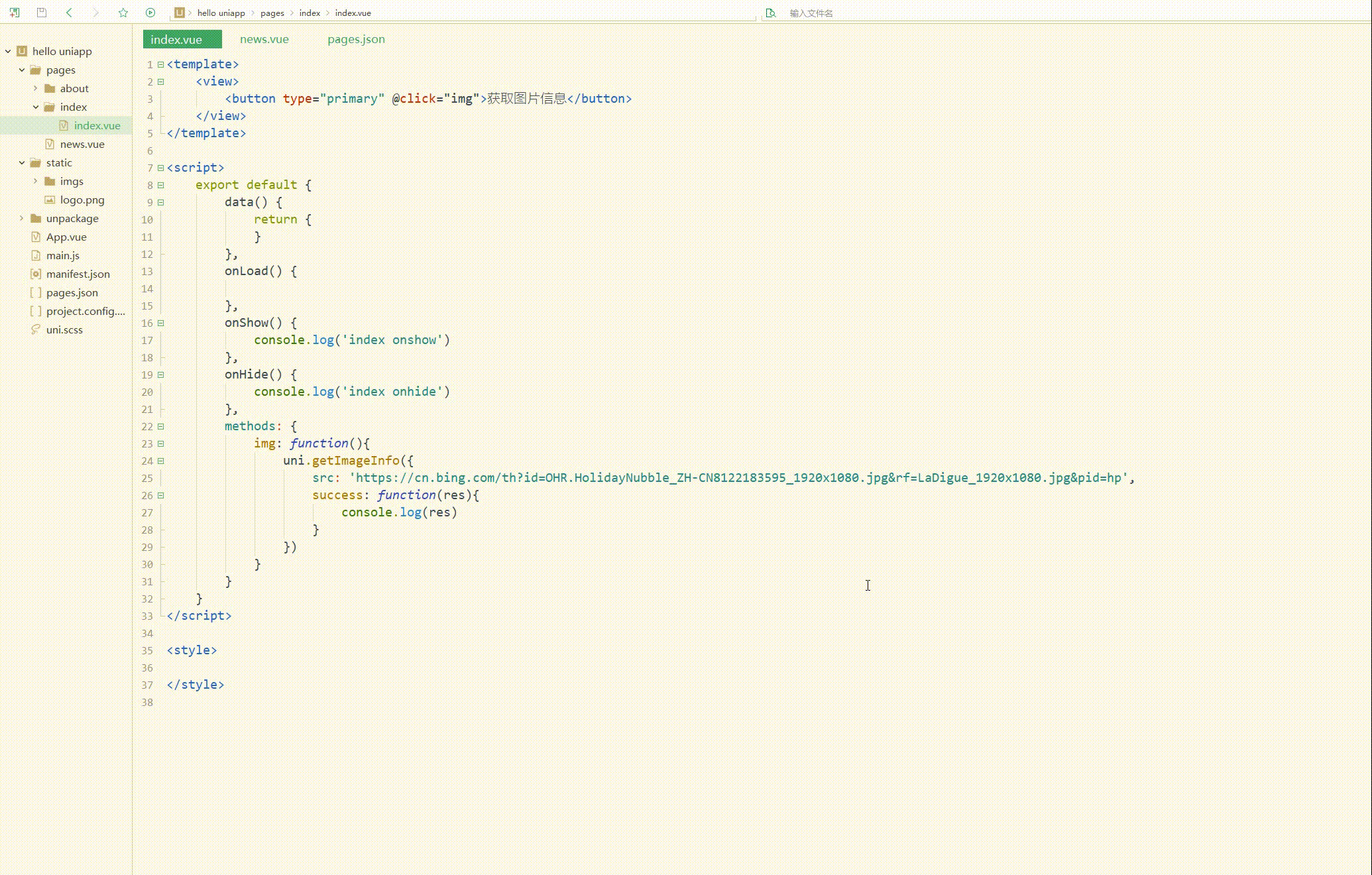The width and height of the screenshot is (1372, 875).
Task: Fold the onHide block at line 19
Action: pos(160,375)
